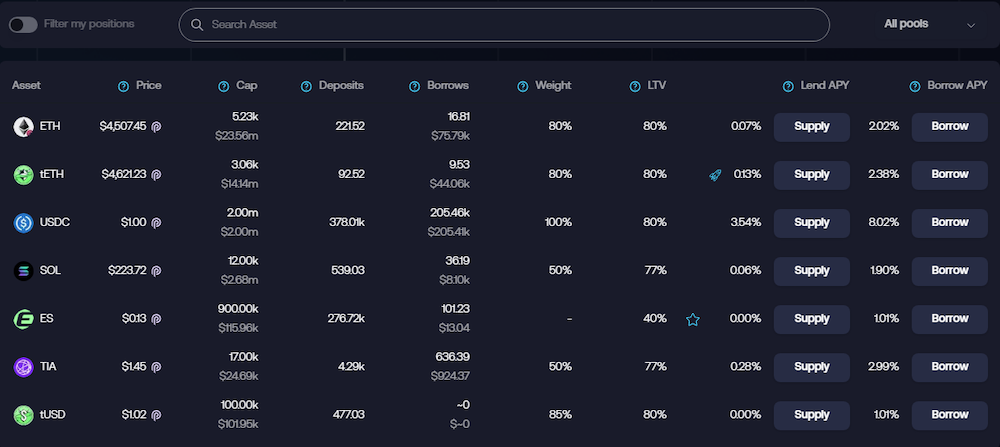The image size is (1000, 447).
Task: Click the ES token logo
Action: (24, 319)
